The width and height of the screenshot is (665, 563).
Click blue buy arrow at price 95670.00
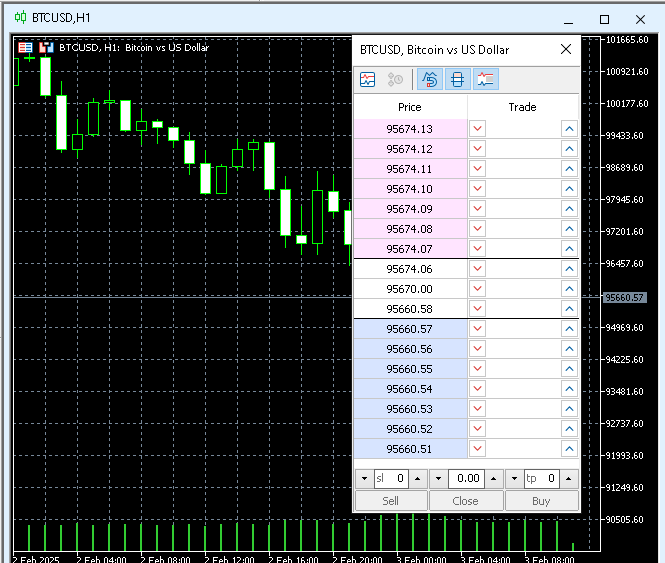click(x=569, y=289)
